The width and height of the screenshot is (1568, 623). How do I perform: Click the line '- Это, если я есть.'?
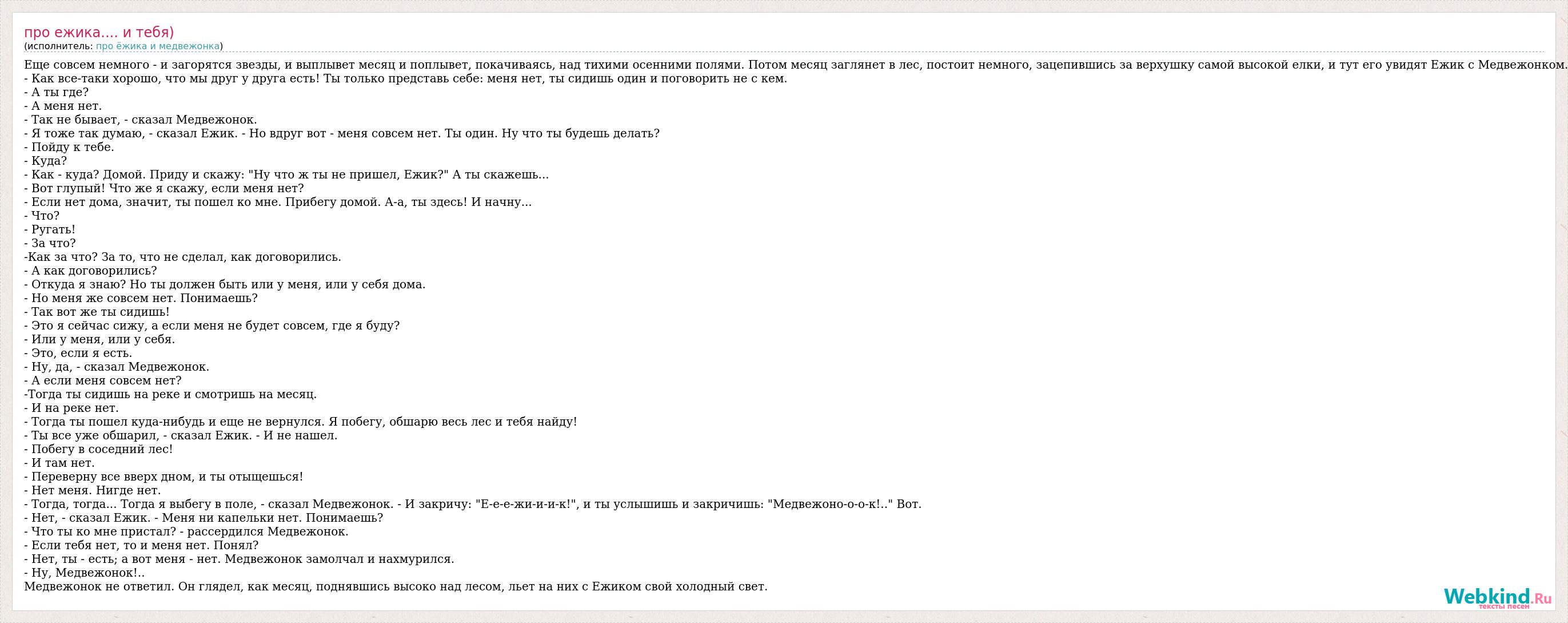tap(78, 353)
